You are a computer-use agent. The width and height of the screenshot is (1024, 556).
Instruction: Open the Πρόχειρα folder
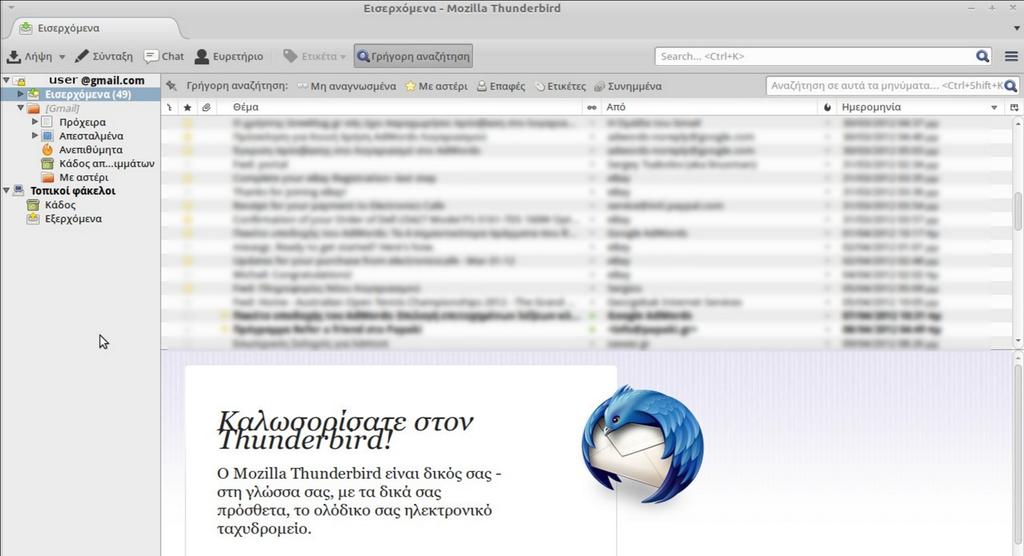click(x=82, y=122)
